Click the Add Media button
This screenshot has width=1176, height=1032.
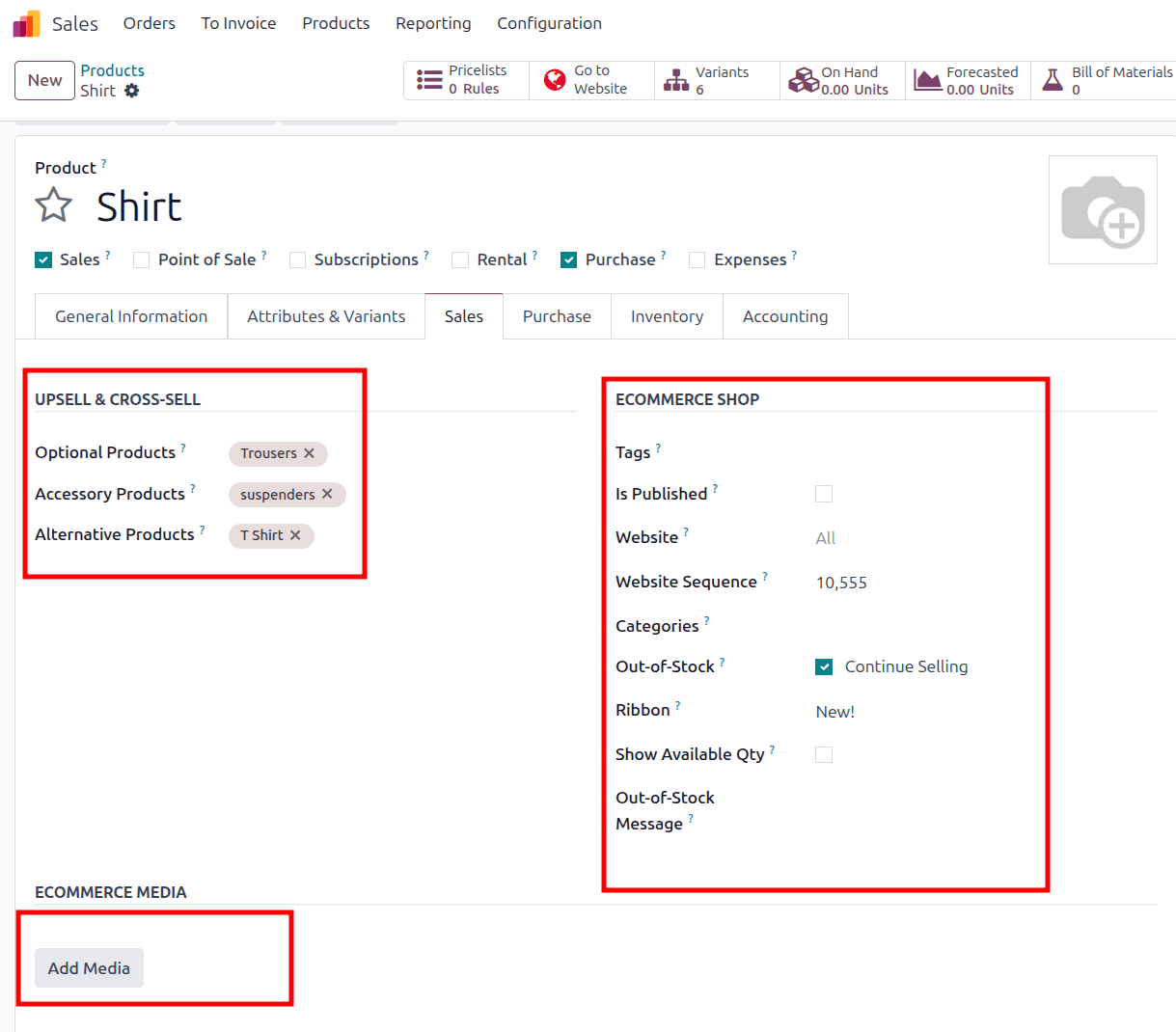(89, 968)
